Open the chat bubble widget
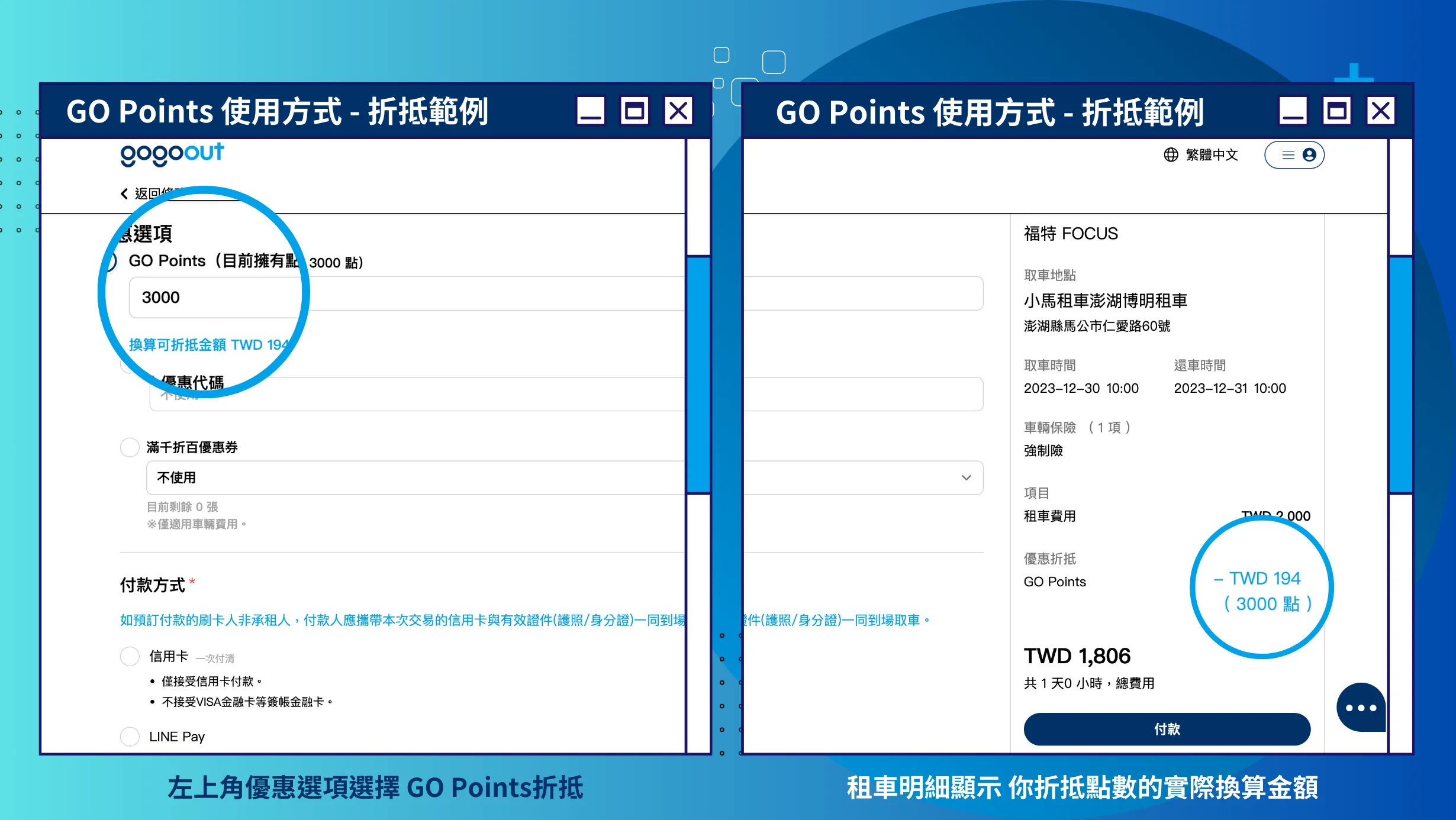Screen dimensions: 1456x820 1361,708
